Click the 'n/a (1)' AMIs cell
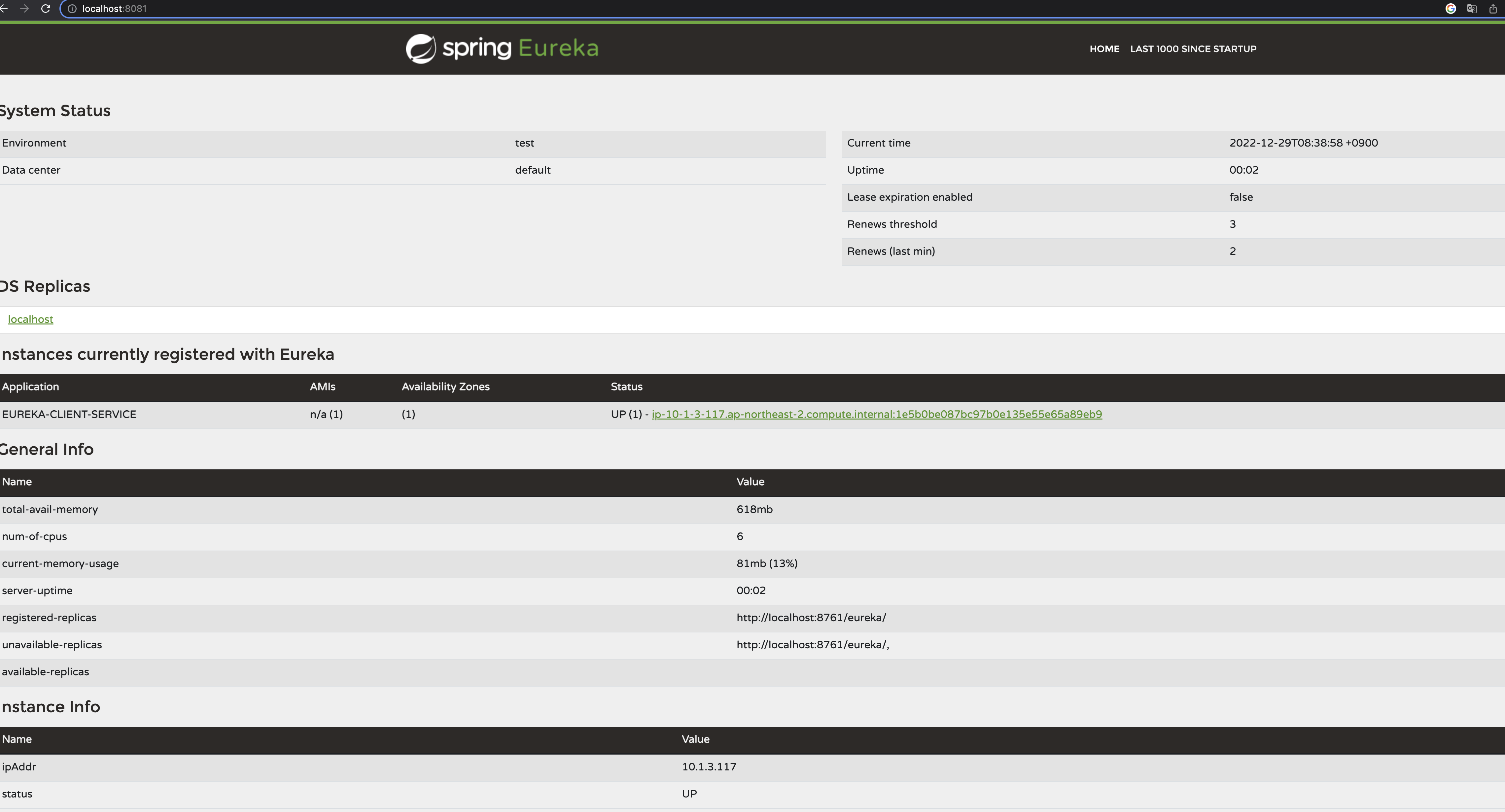The image size is (1505, 812). 326,414
